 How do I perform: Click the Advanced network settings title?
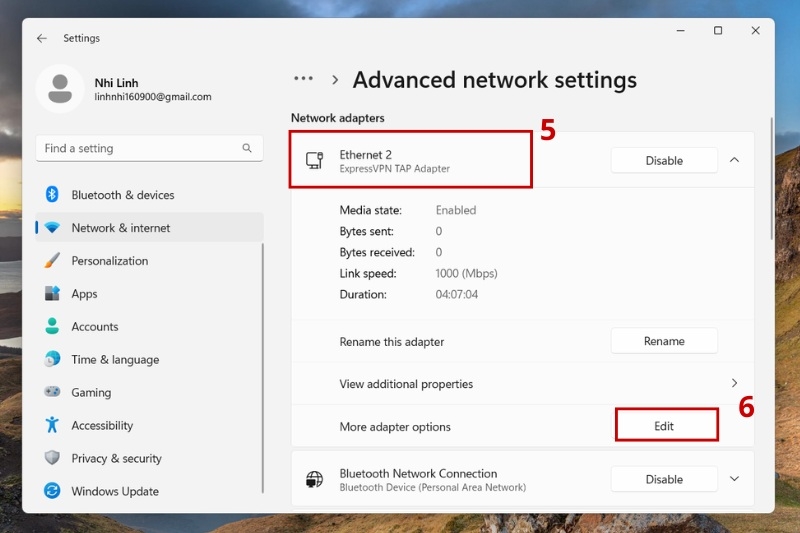(x=495, y=80)
